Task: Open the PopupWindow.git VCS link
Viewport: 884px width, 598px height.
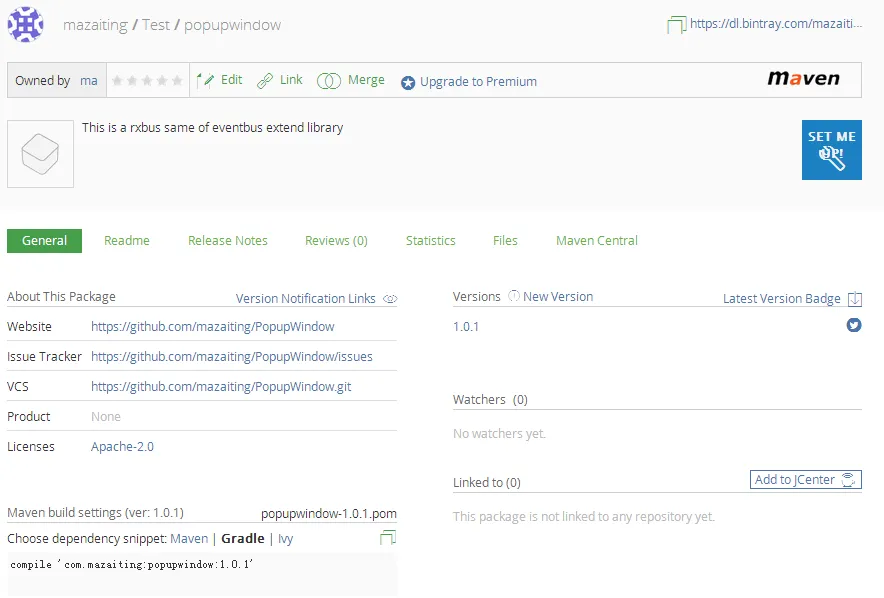Action: coord(221,387)
